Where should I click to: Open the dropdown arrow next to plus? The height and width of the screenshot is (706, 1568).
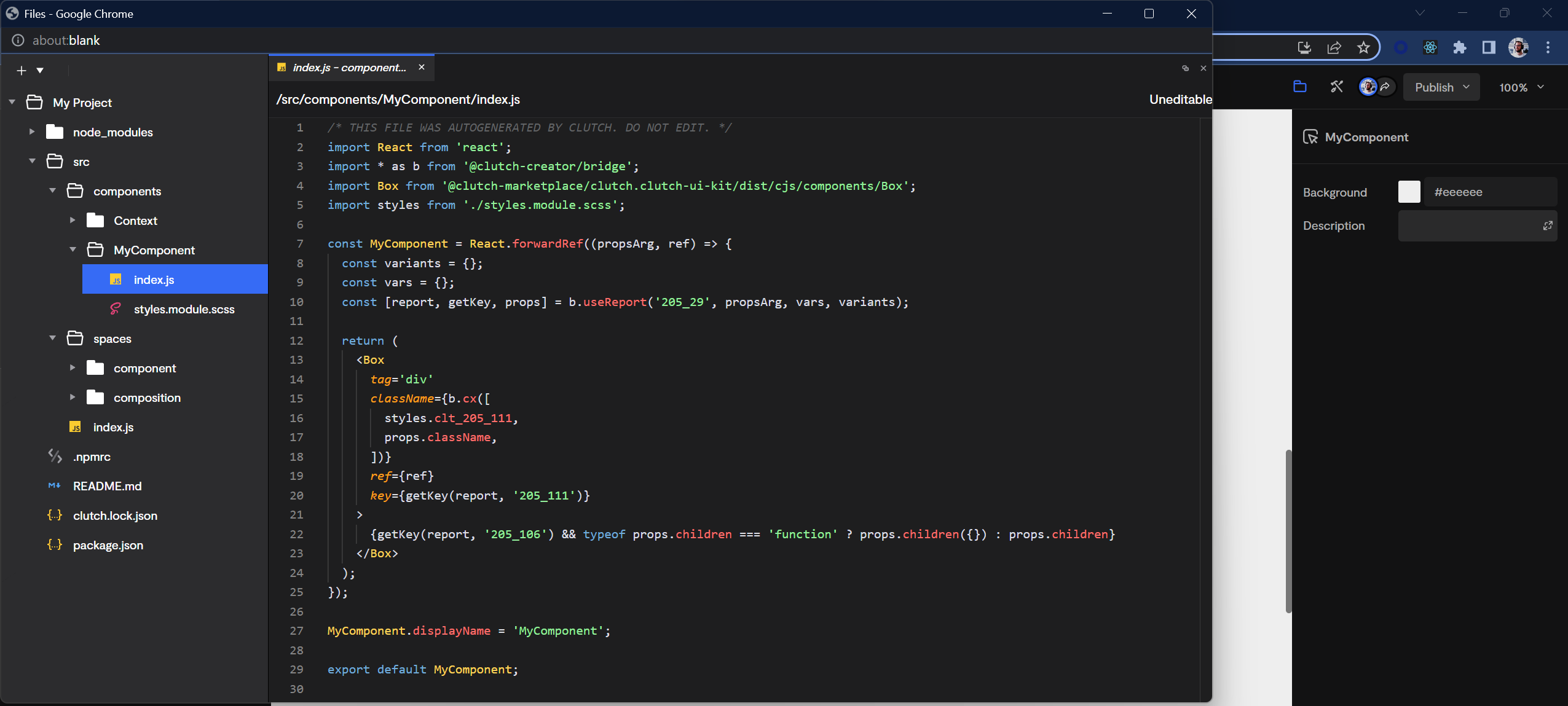pyautogui.click(x=40, y=71)
